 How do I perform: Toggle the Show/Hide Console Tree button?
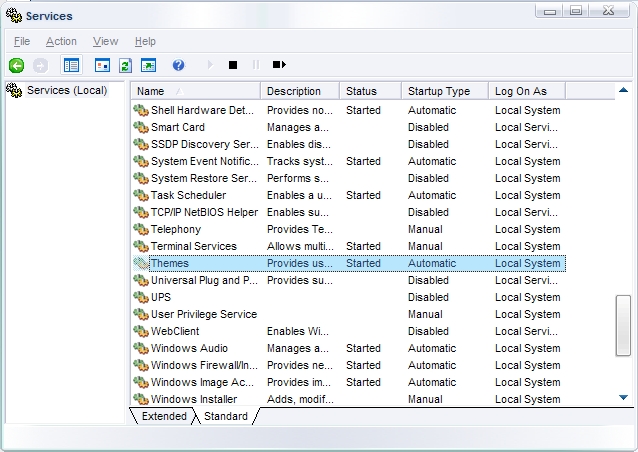pyautogui.click(x=71, y=65)
